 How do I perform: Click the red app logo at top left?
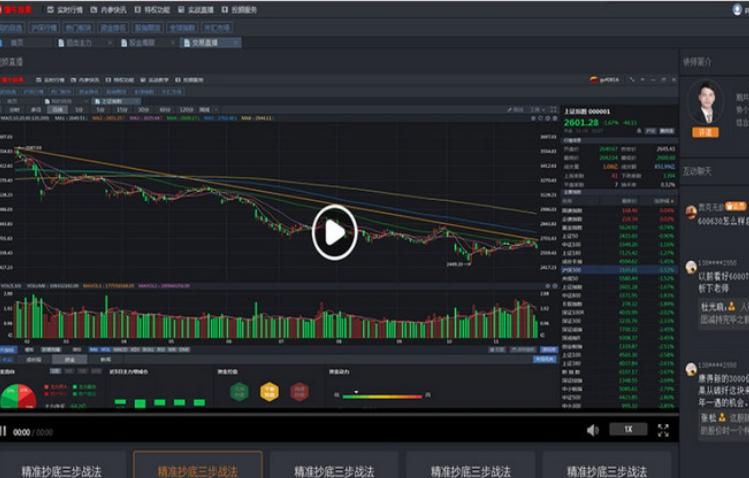tap(17, 9)
